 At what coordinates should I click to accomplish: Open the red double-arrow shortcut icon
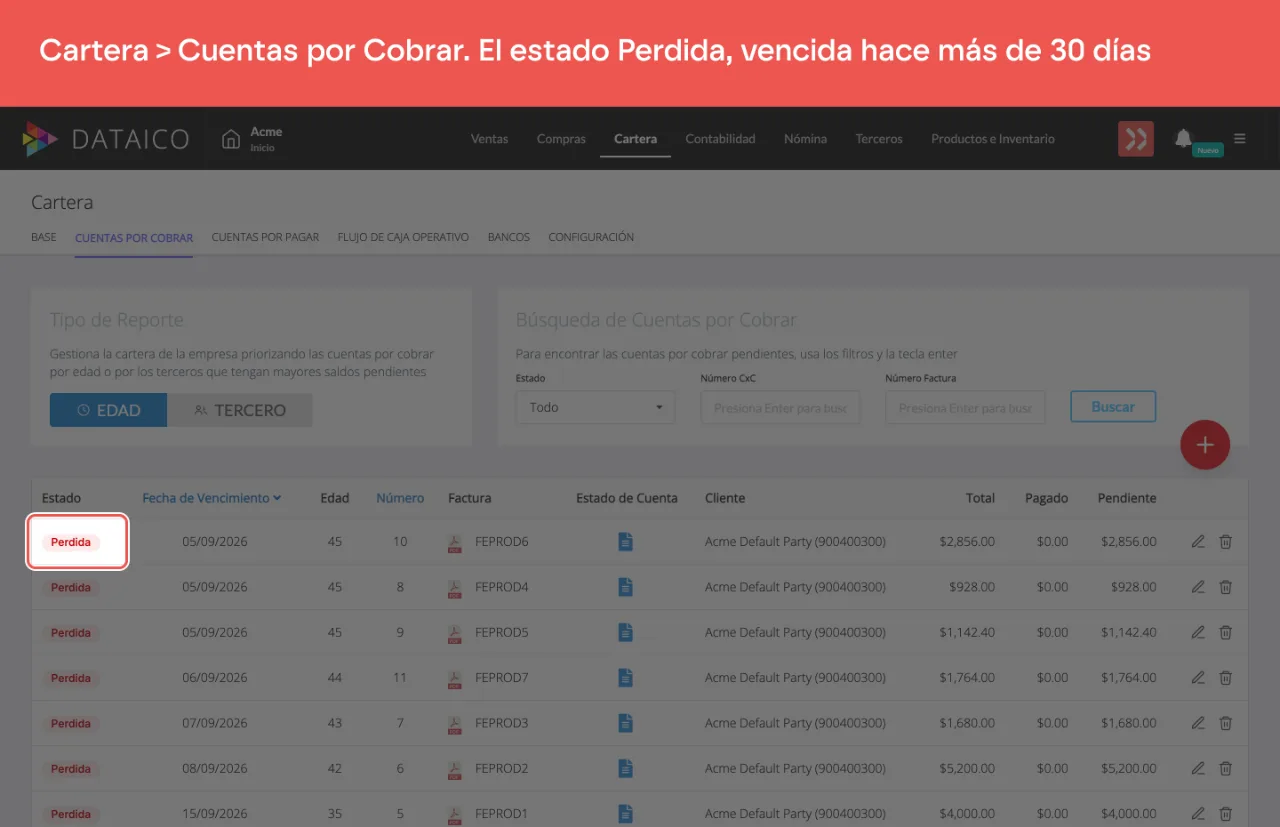pyautogui.click(x=1136, y=139)
